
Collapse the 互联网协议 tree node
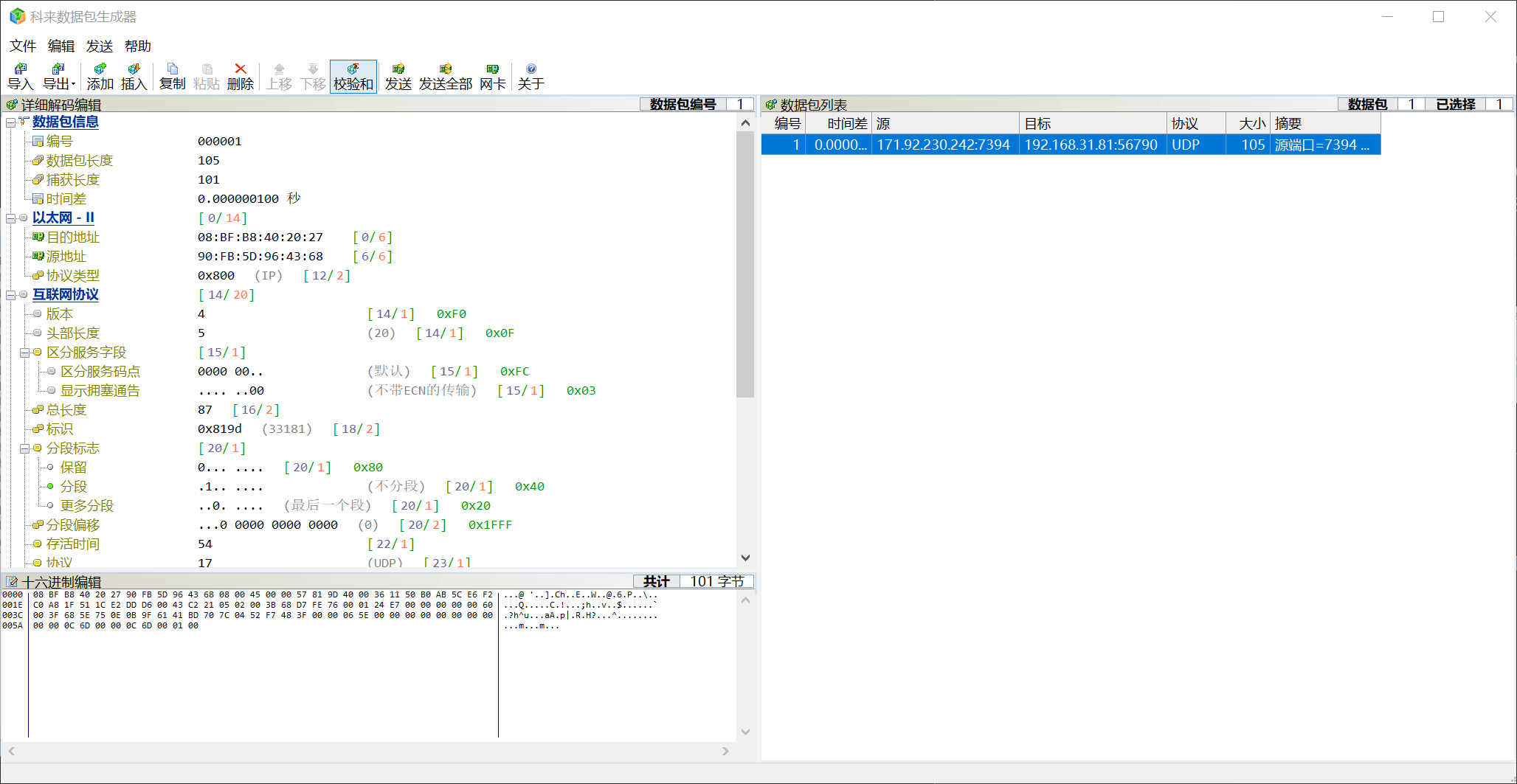(x=10, y=295)
